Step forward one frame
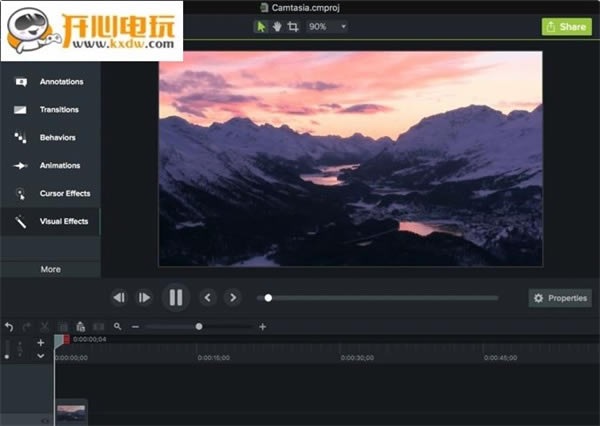600x426 pixels. 144,298
